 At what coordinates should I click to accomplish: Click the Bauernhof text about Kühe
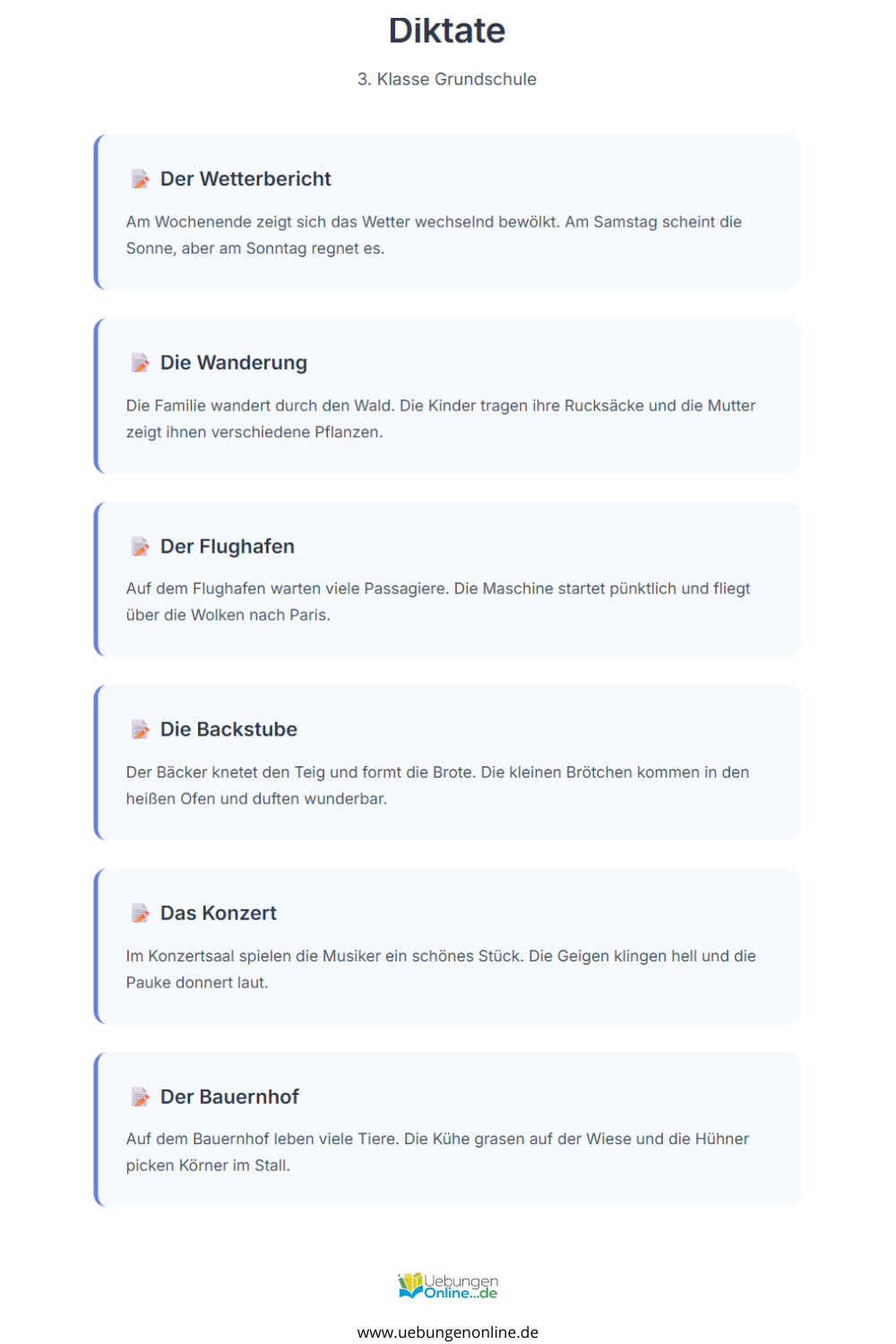(x=438, y=1152)
